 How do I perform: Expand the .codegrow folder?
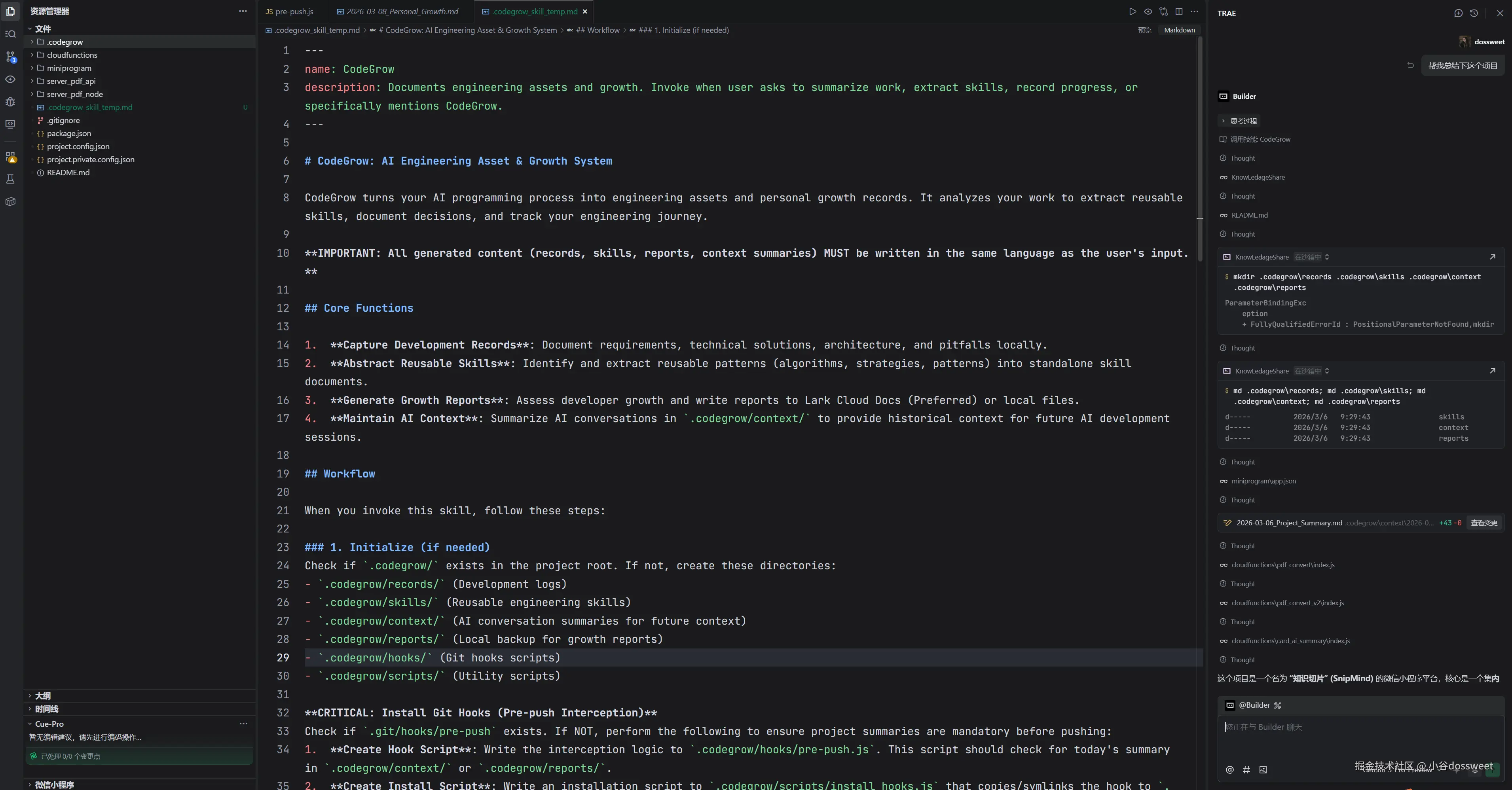tap(65, 42)
